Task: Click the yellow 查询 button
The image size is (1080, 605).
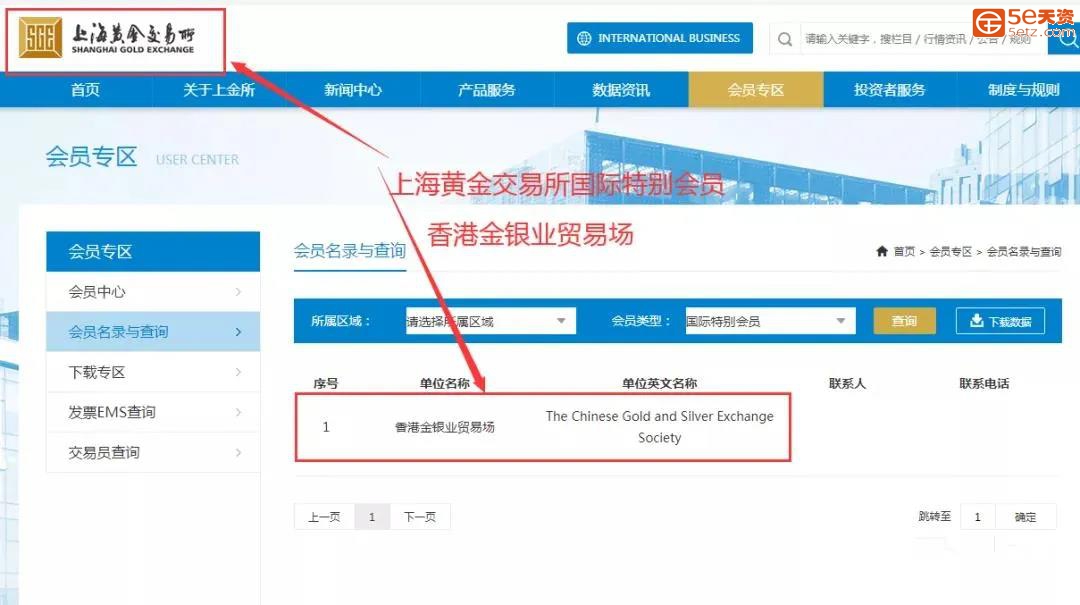Action: coord(904,321)
